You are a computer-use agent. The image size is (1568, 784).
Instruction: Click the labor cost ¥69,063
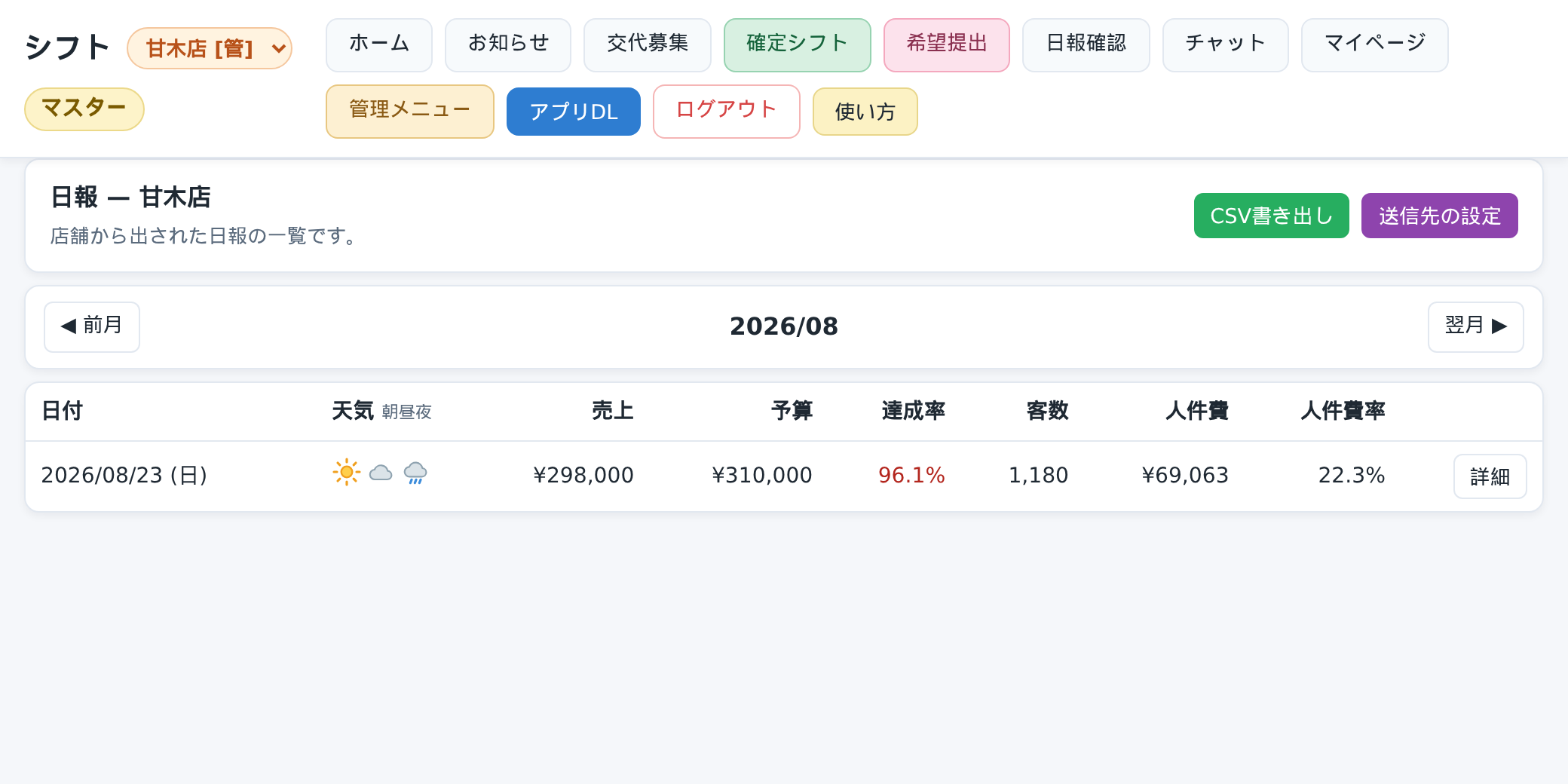pos(1185,476)
